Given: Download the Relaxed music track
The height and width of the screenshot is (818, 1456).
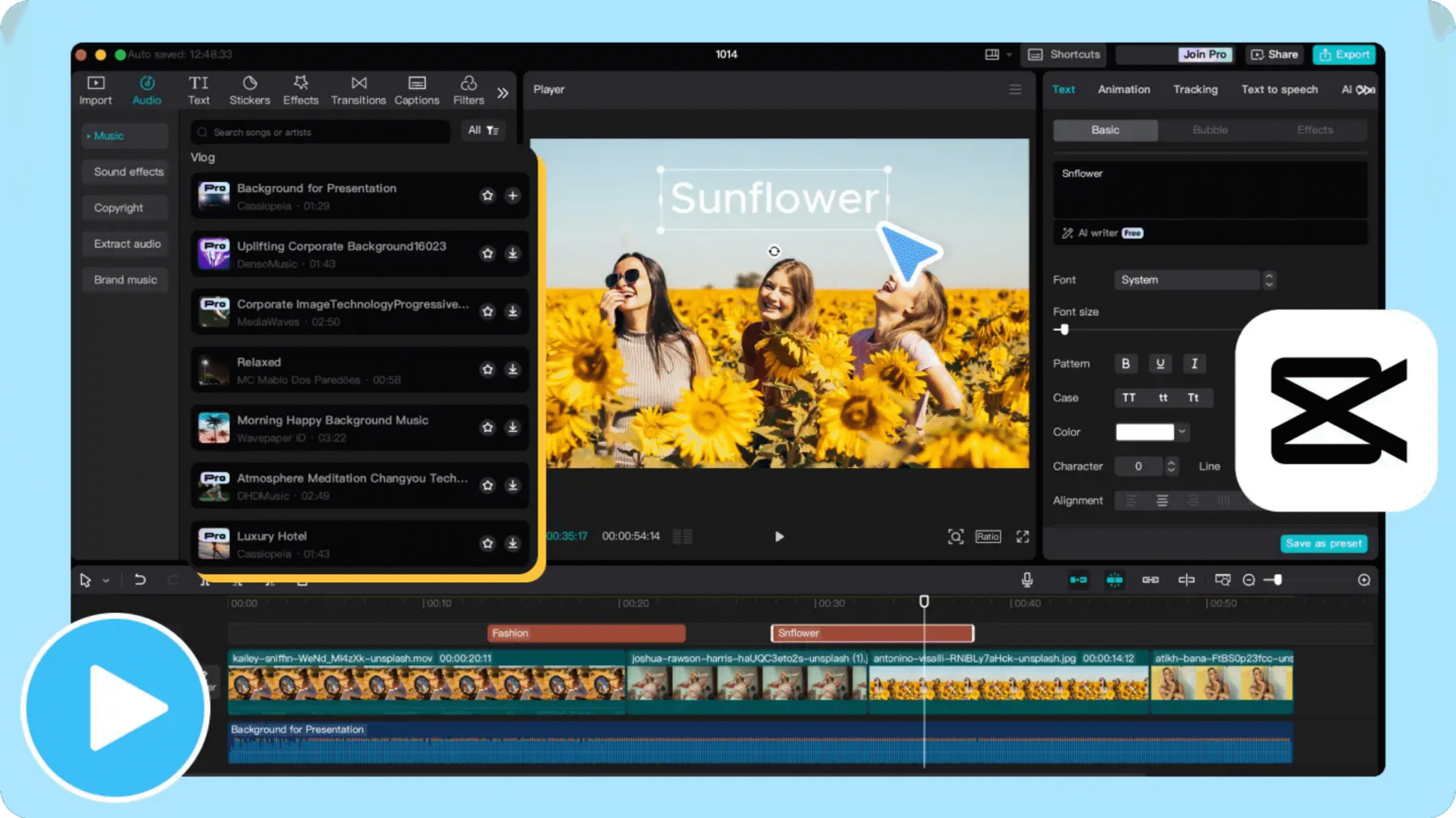Looking at the screenshot, I should tap(512, 369).
